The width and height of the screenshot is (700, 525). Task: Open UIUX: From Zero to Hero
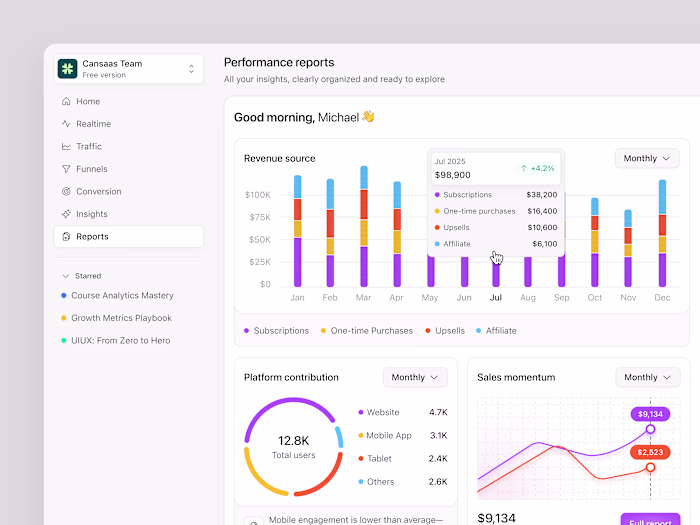pyautogui.click(x=121, y=341)
